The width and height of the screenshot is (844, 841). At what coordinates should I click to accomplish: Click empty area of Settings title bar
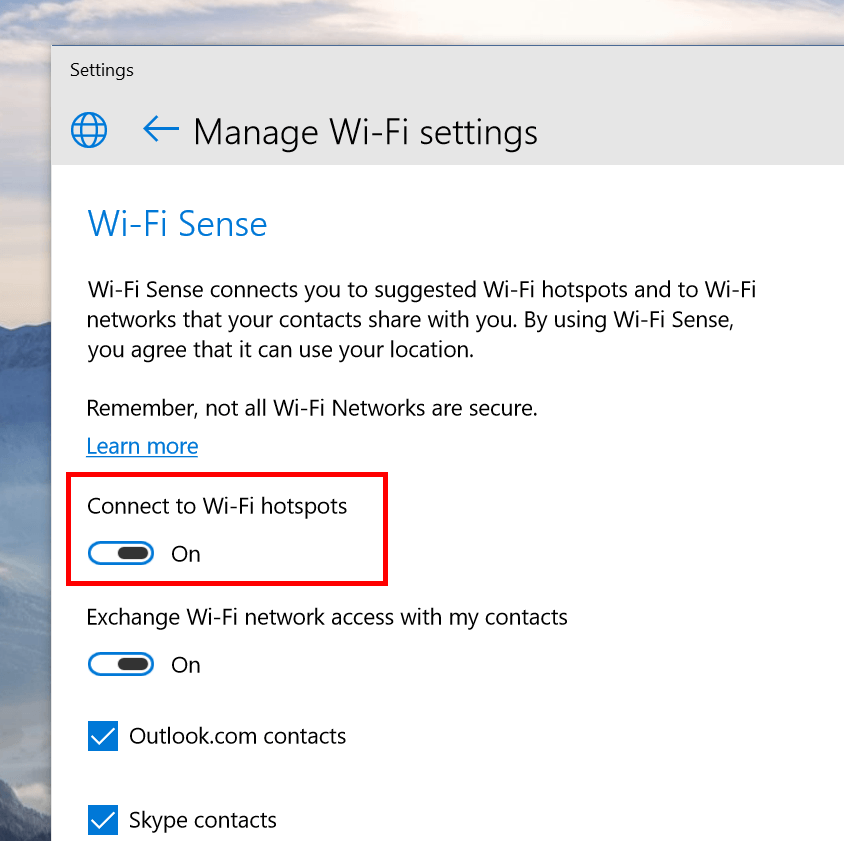(x=484, y=70)
